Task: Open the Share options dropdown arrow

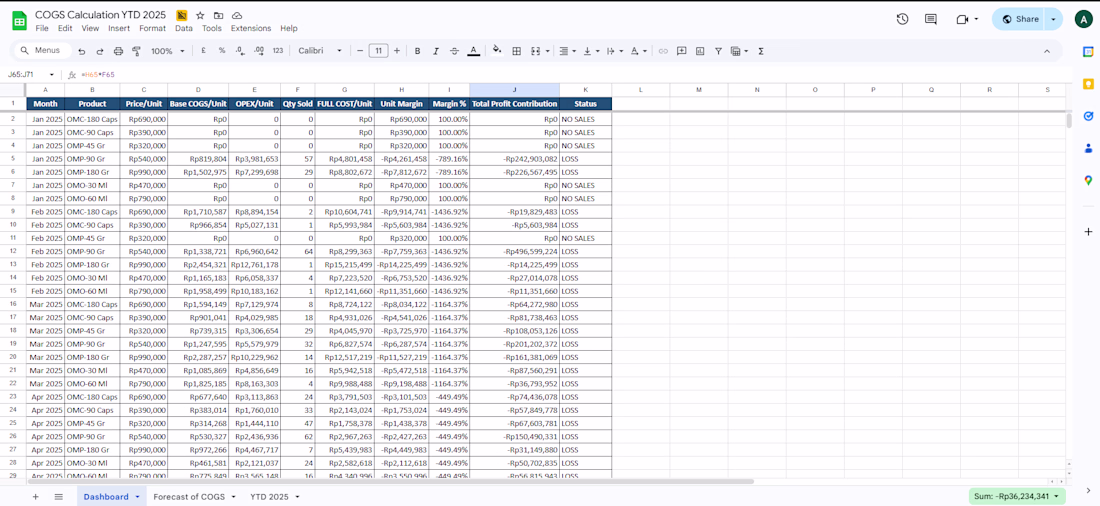Action: pyautogui.click(x=1054, y=19)
